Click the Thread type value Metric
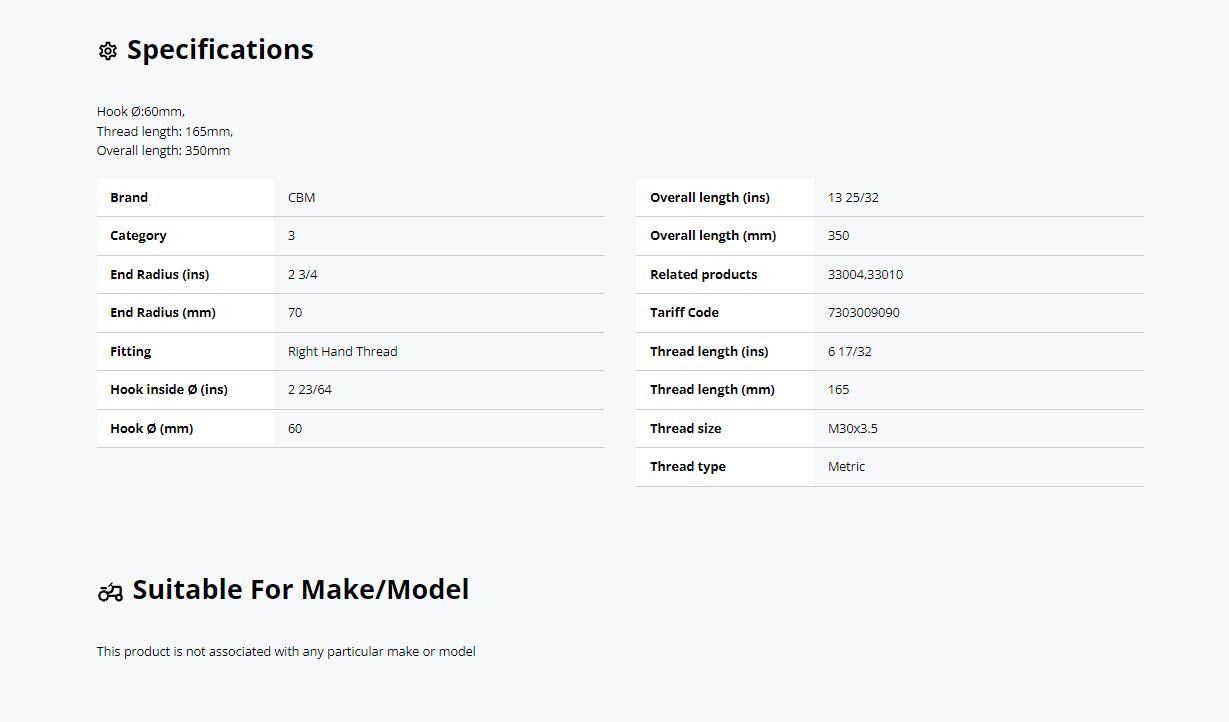 (x=846, y=466)
